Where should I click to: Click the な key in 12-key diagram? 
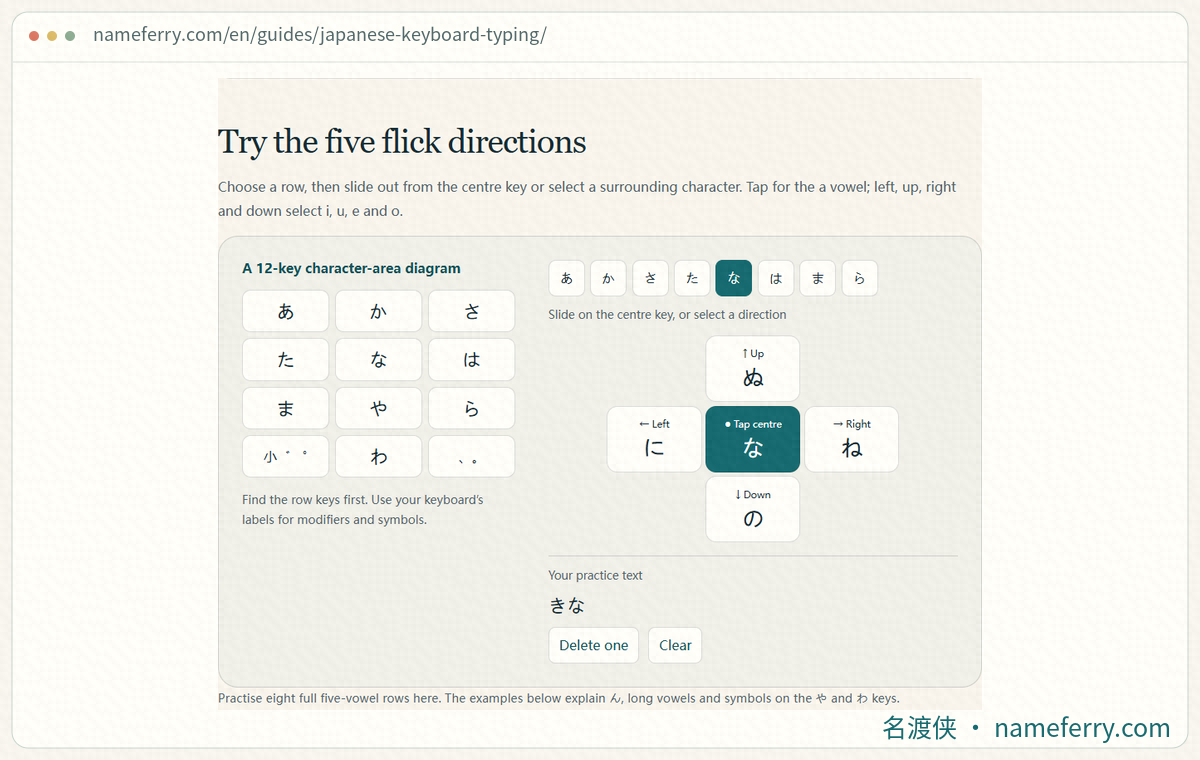(x=378, y=360)
